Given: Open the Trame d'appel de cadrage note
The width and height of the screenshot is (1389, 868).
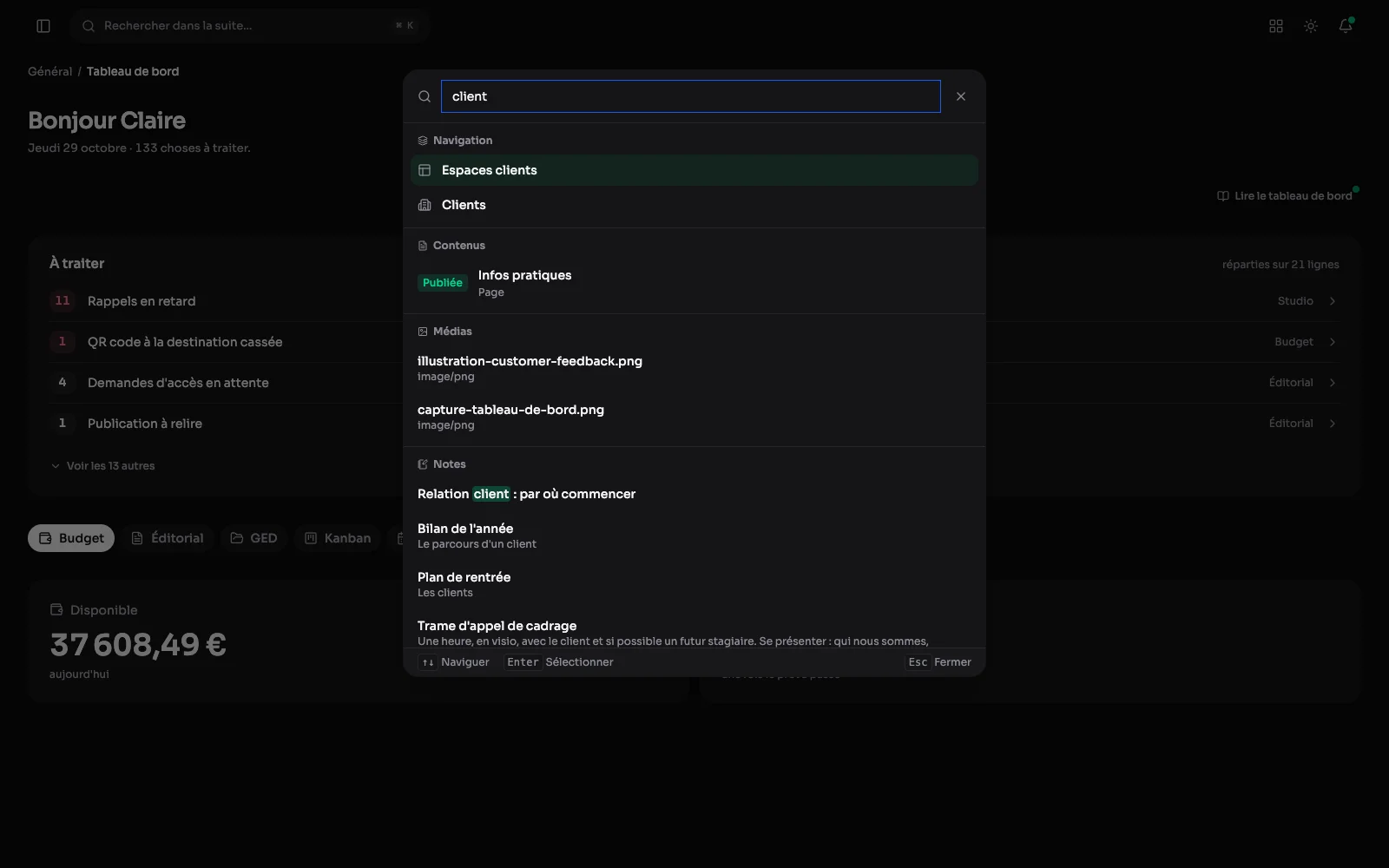Looking at the screenshot, I should coord(694,632).
